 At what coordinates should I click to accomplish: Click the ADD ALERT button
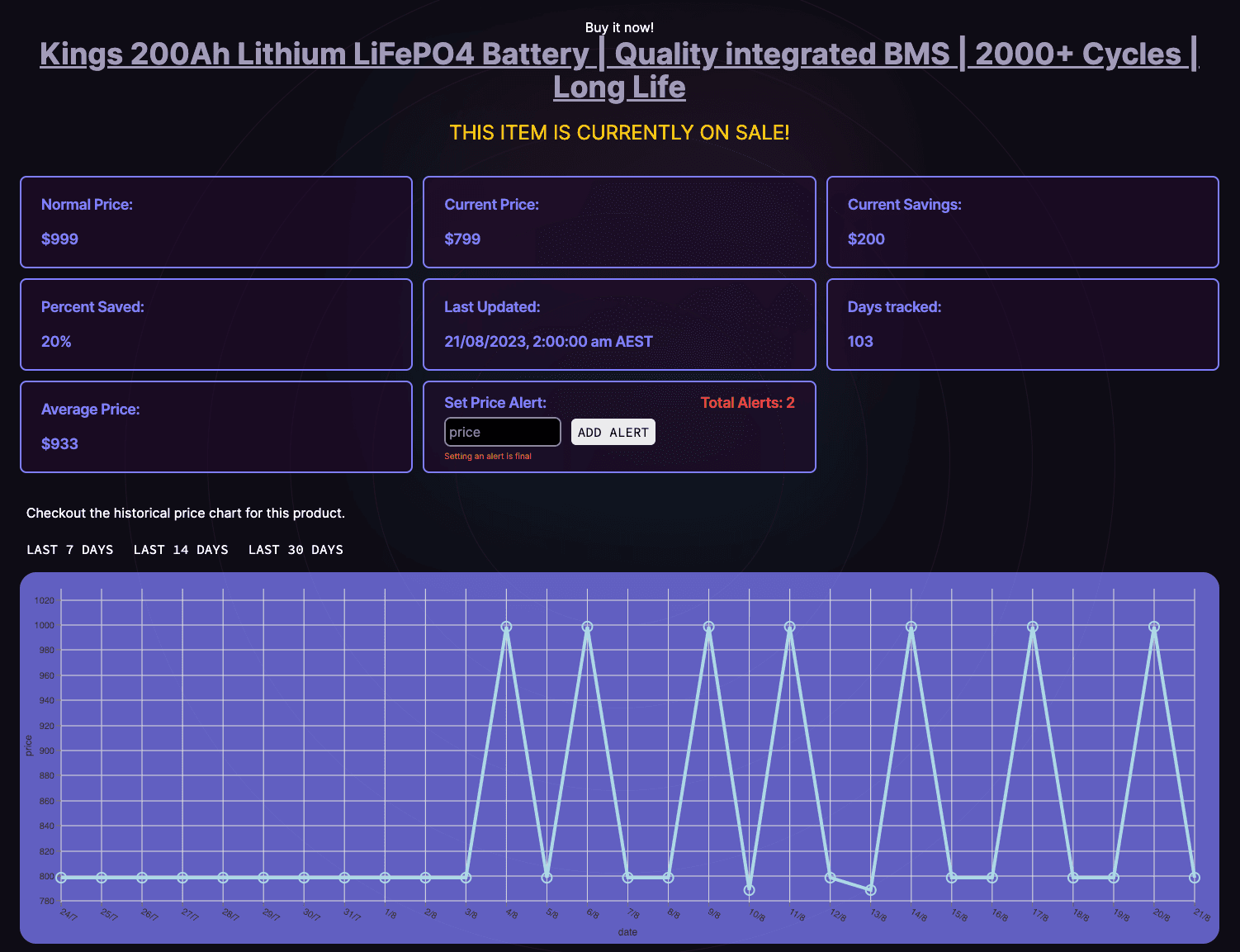pyautogui.click(x=613, y=431)
